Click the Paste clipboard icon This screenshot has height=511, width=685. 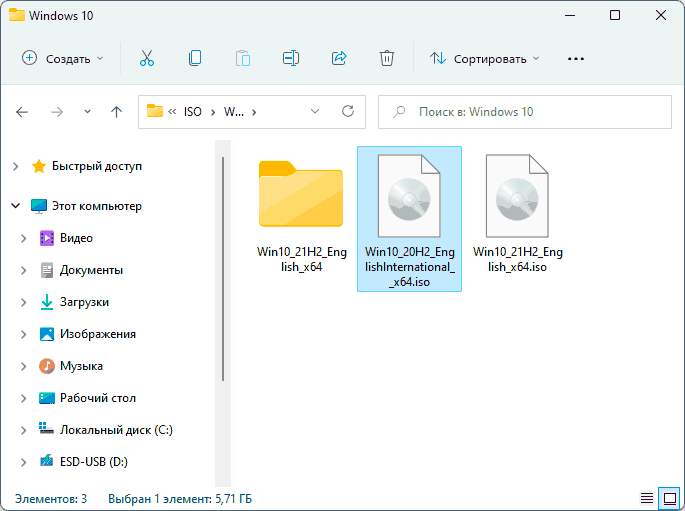pyautogui.click(x=243, y=58)
